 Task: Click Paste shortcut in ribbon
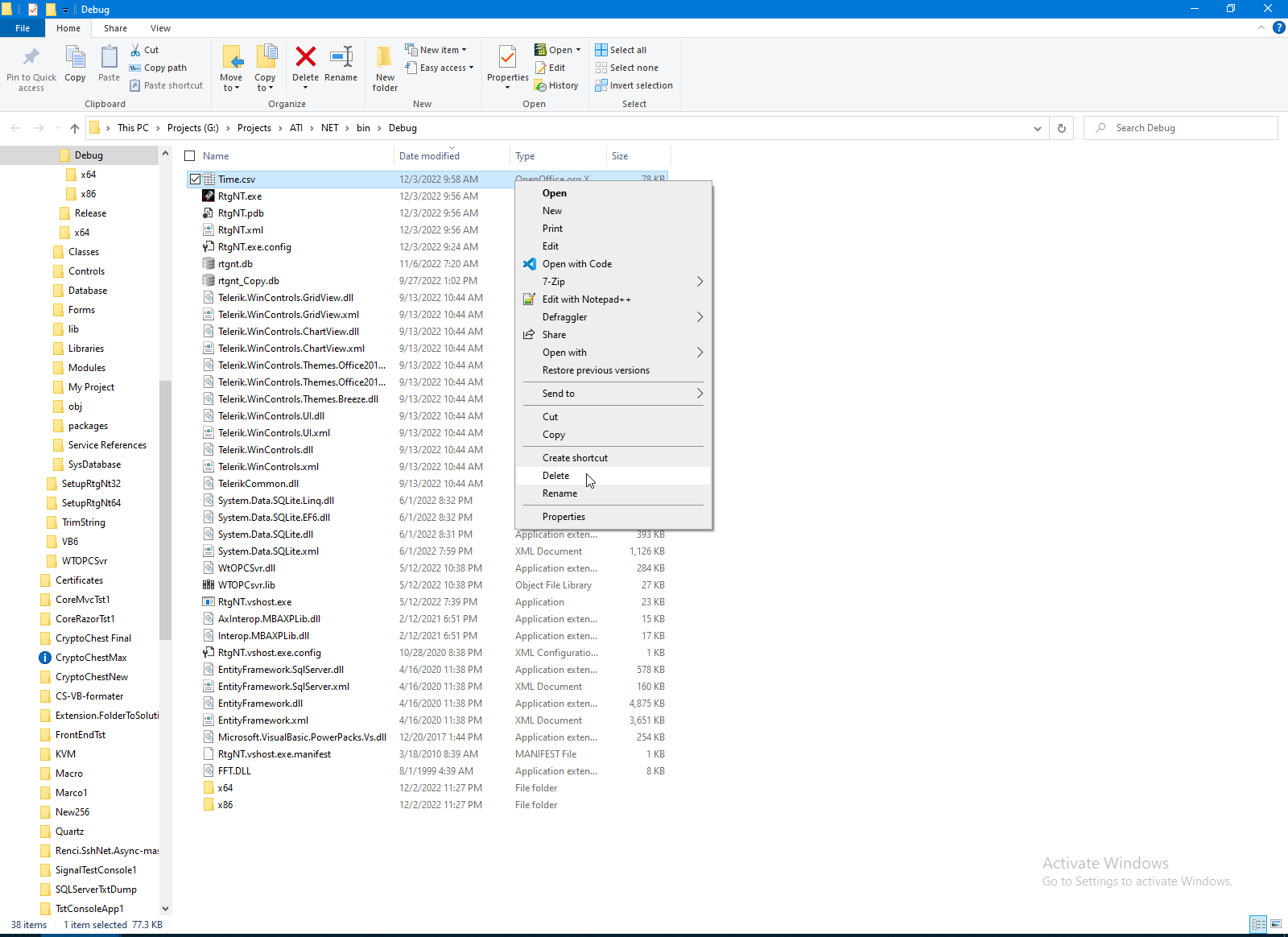point(166,85)
